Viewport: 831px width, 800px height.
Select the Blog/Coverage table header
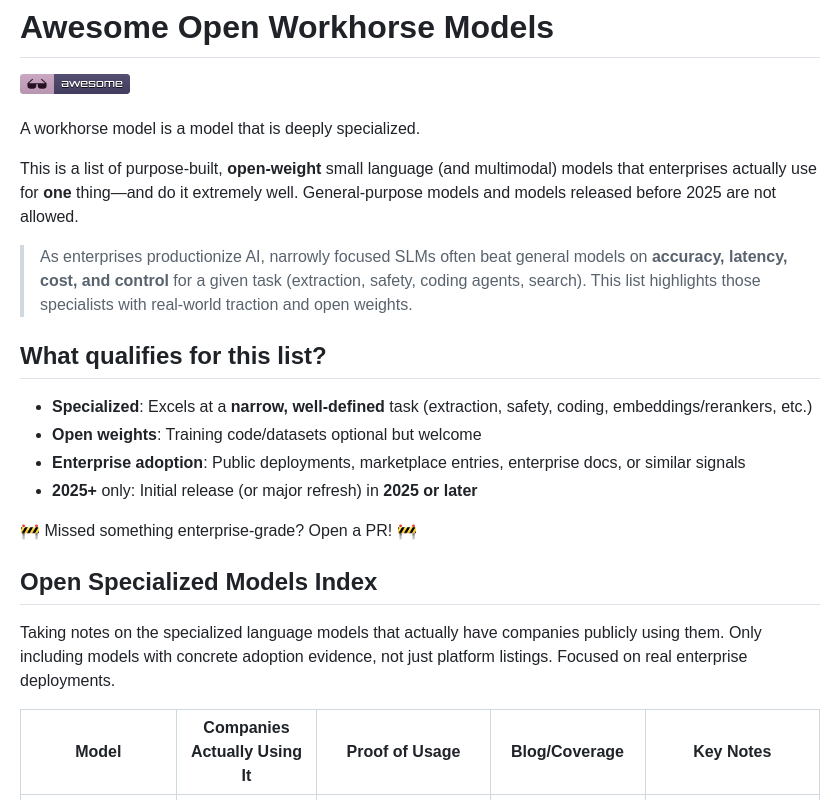click(567, 751)
